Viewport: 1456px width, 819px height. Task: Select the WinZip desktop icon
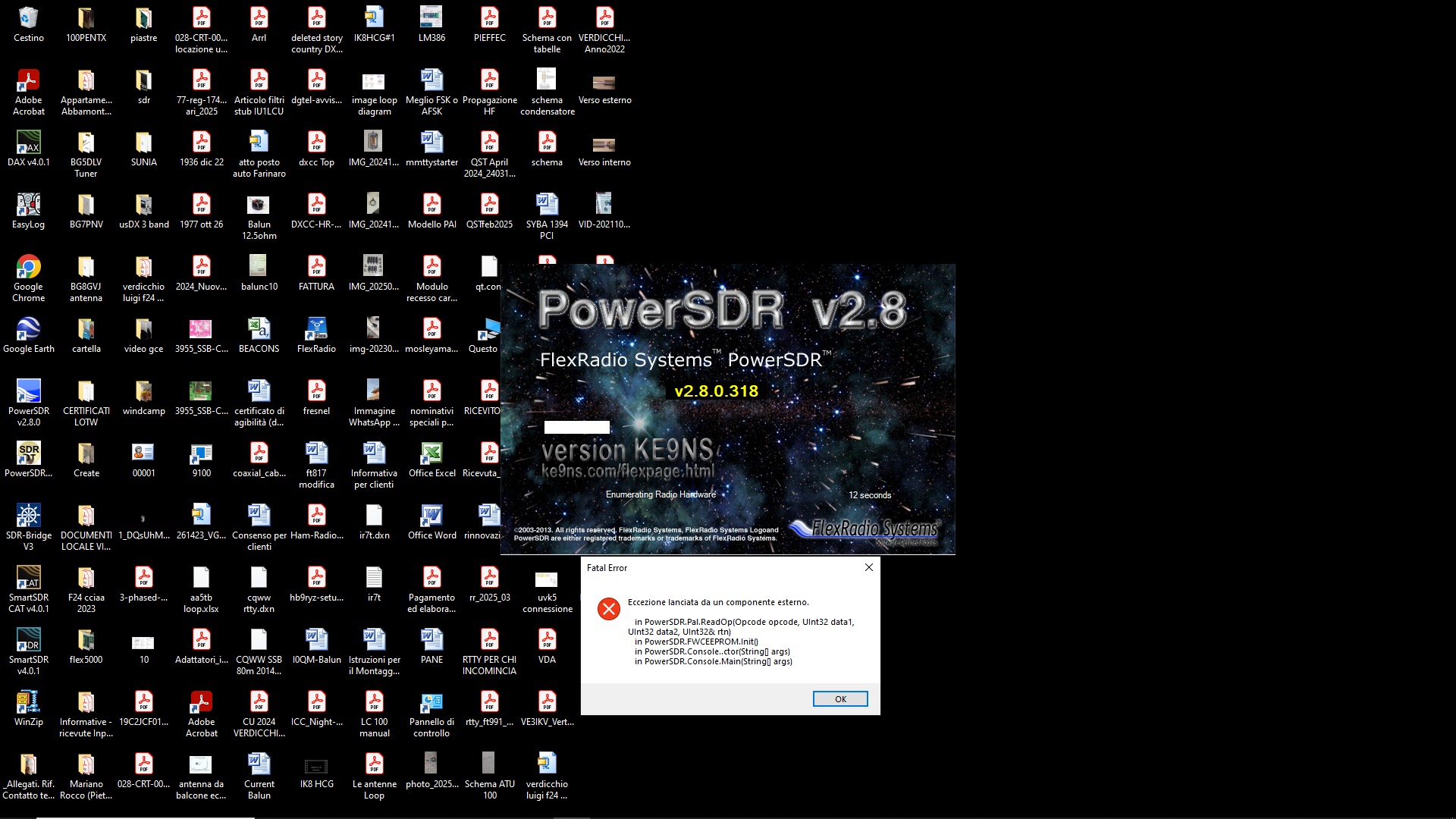point(29,708)
